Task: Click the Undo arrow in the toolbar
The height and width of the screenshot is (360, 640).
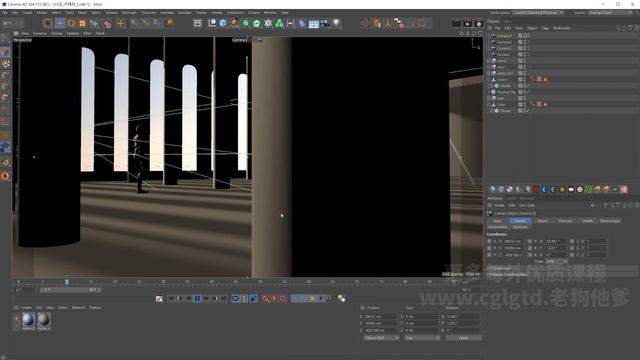Action: pyautogui.click(x=7, y=23)
